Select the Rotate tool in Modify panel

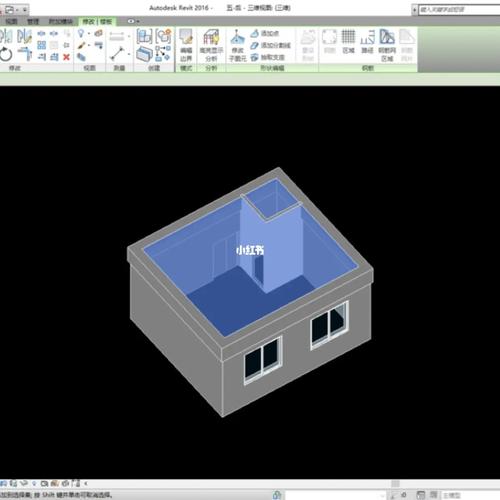6,55
